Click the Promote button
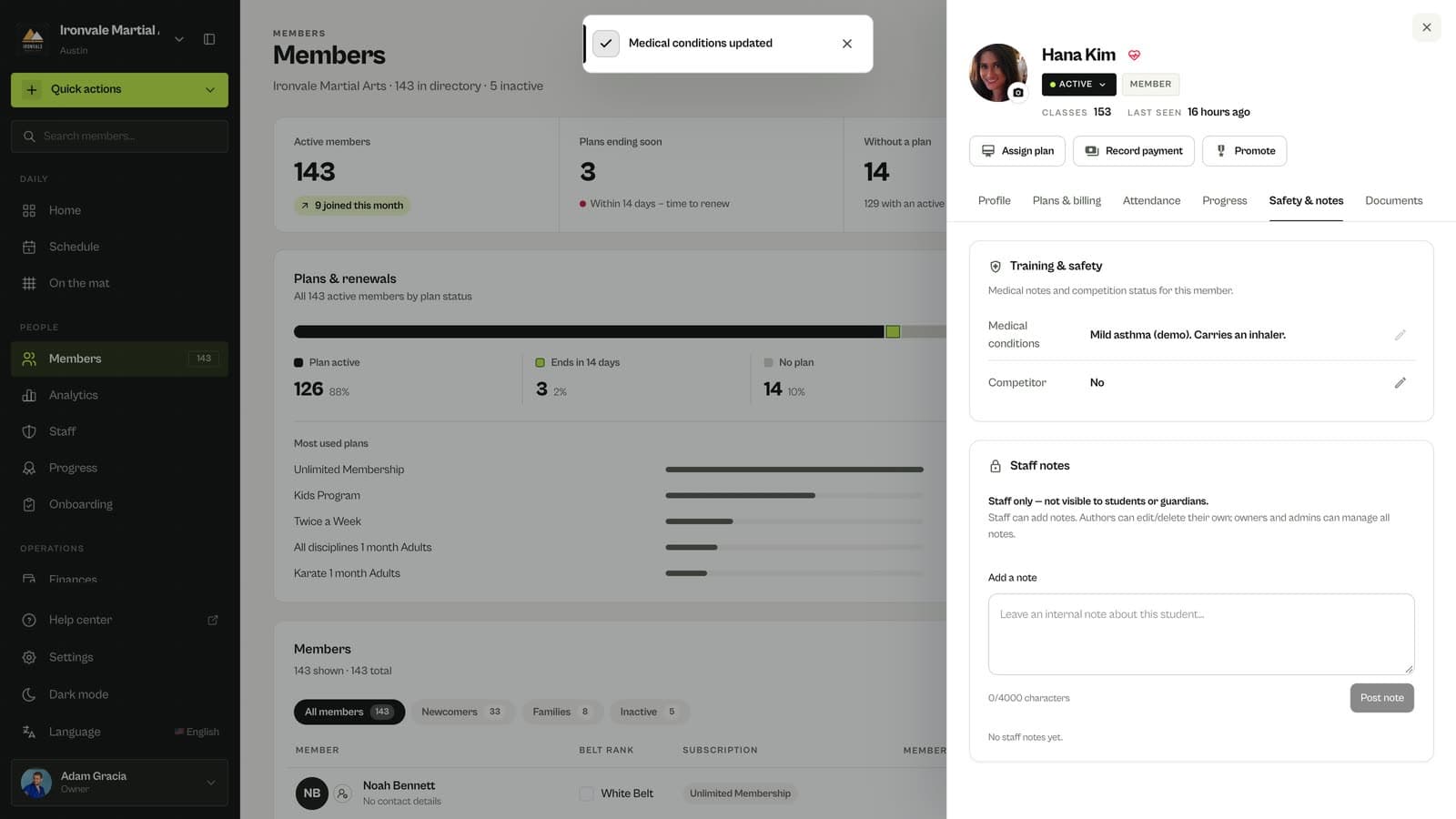 coord(1244,151)
